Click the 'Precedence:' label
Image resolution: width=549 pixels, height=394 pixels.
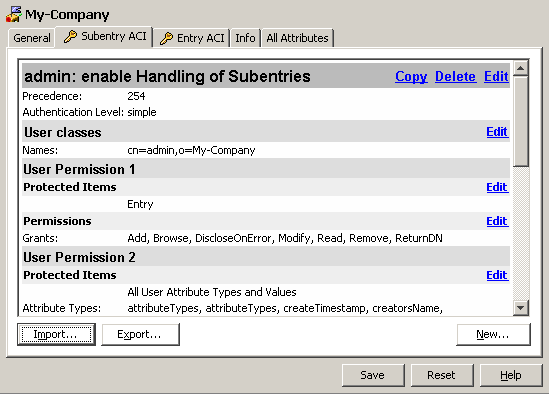tap(52, 96)
